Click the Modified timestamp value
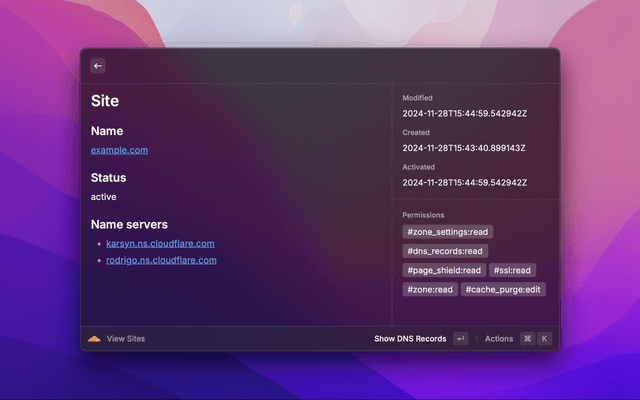The image size is (640, 400). [x=464, y=113]
